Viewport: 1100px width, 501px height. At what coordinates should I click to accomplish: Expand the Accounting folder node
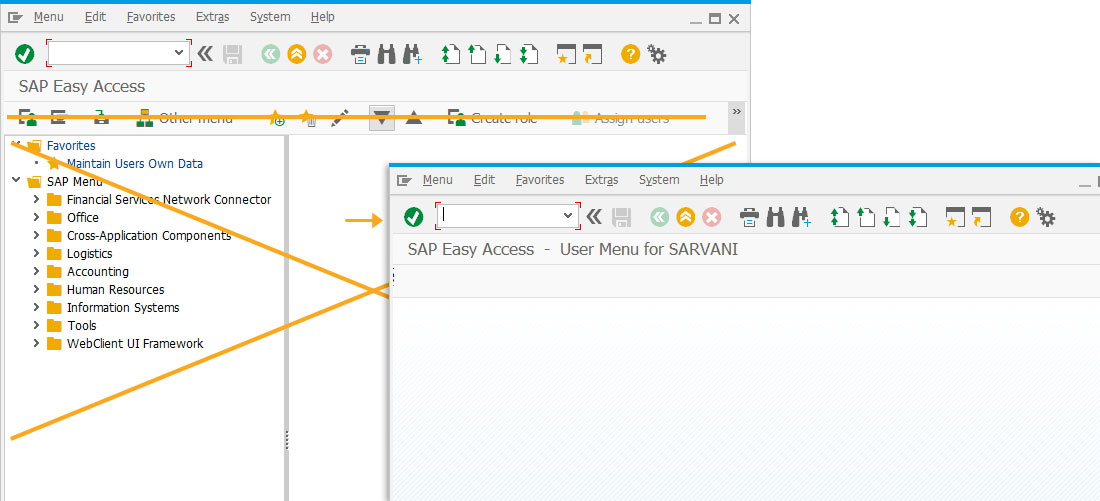pos(36,272)
